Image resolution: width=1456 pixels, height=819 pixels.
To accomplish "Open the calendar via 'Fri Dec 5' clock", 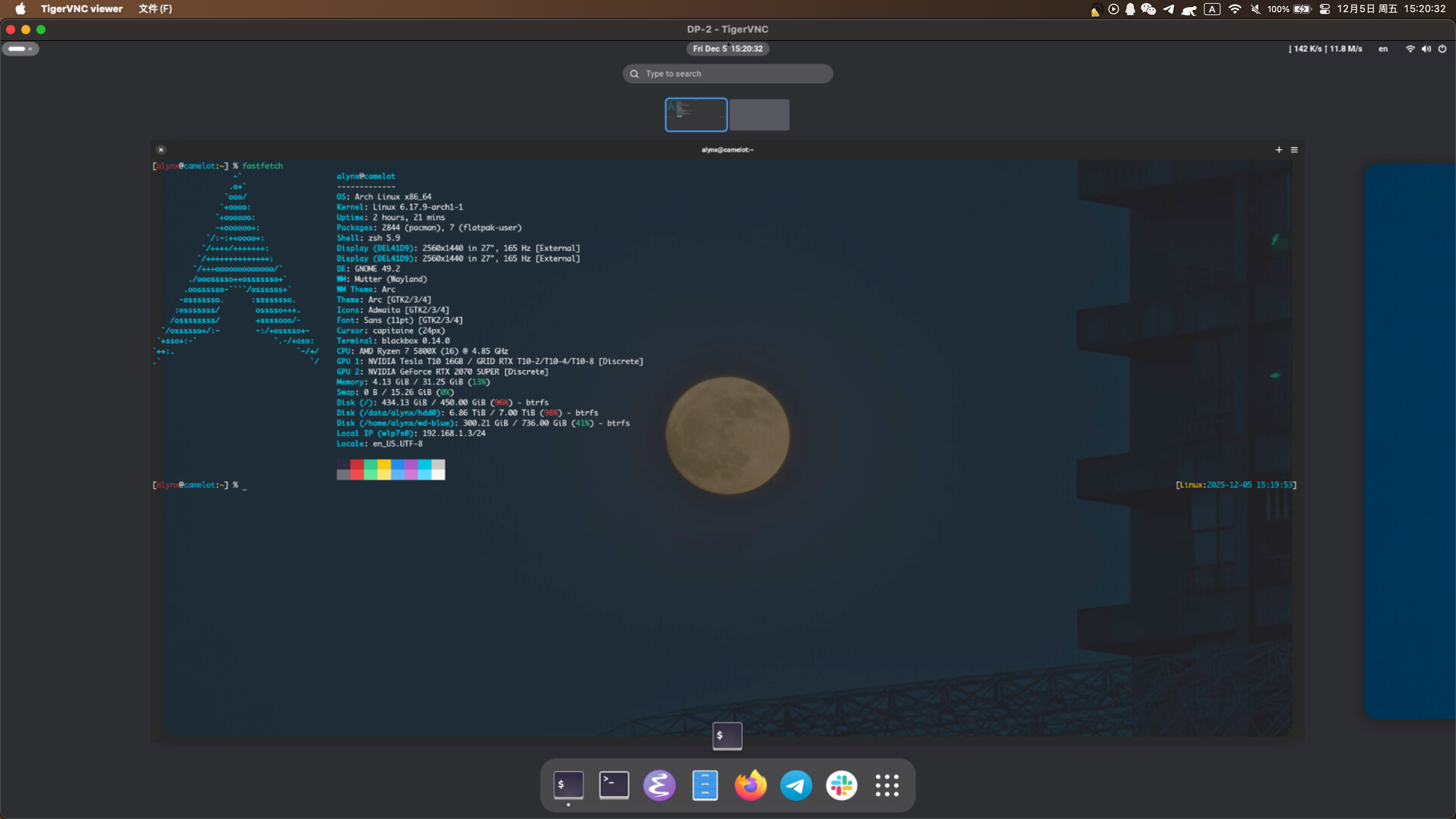I will click(728, 49).
